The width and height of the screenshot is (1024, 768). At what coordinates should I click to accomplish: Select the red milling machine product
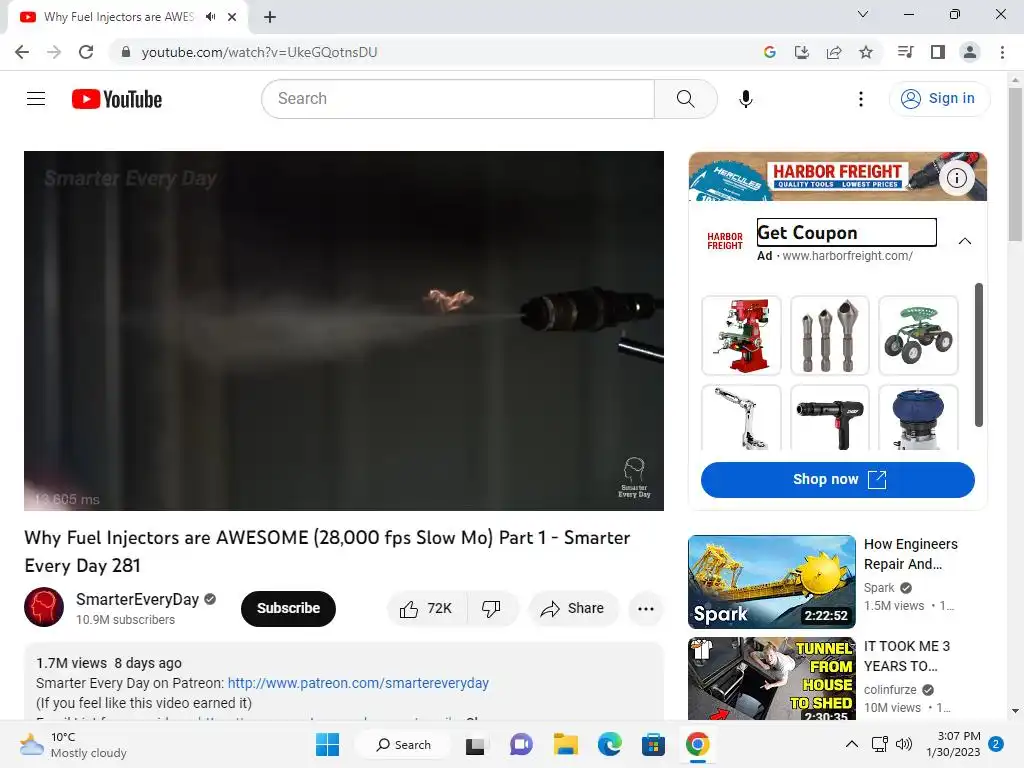(741, 336)
